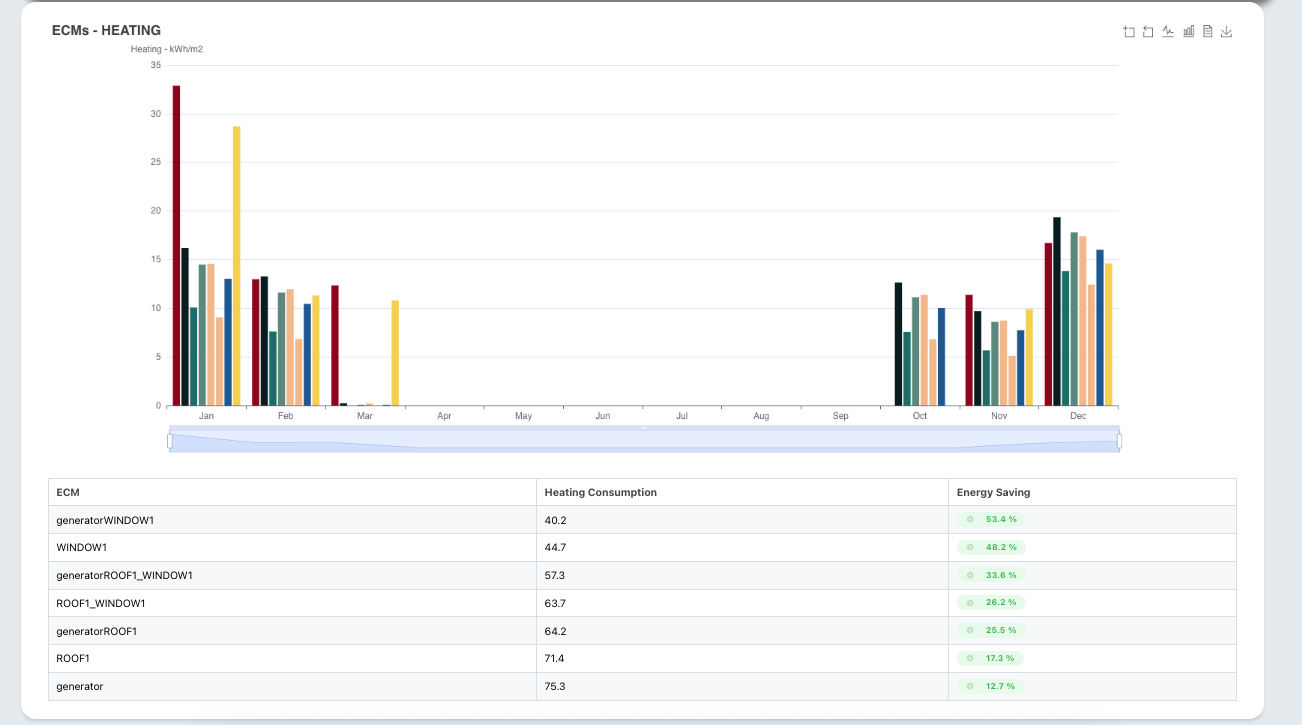Click the yellow bar in March
The height and width of the screenshot is (725, 1302).
395,353
